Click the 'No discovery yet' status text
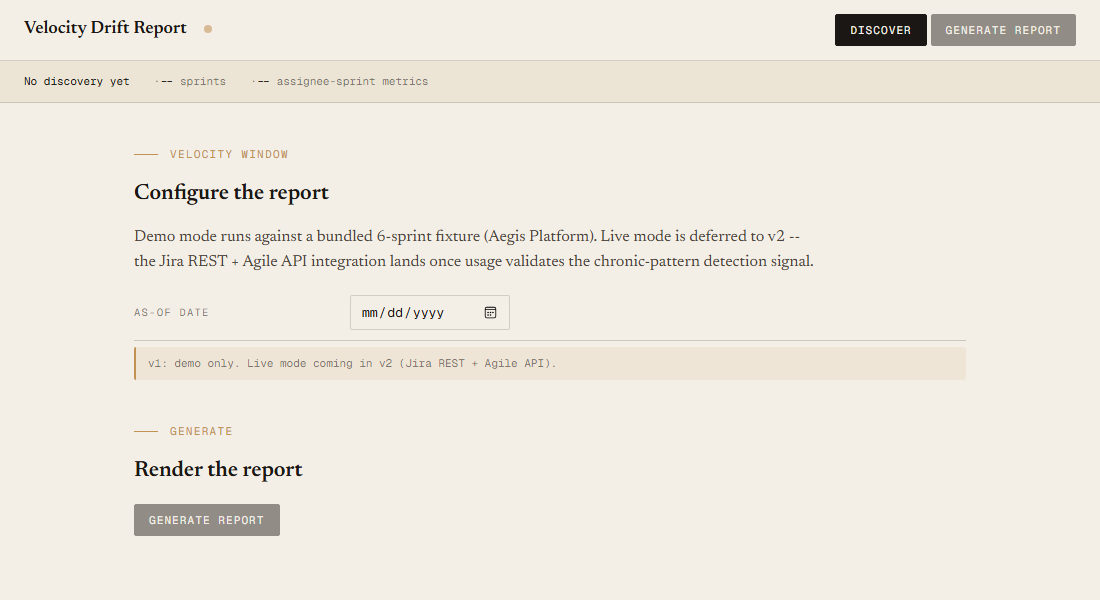The height and width of the screenshot is (600, 1100). [76, 81]
